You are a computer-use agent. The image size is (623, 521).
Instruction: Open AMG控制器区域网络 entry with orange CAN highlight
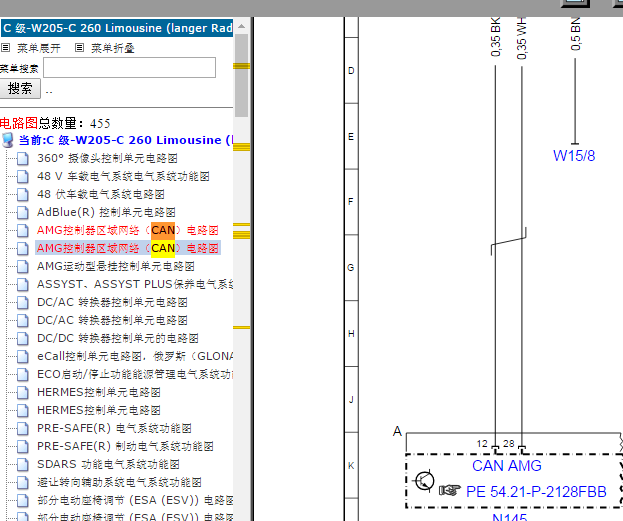[128, 230]
